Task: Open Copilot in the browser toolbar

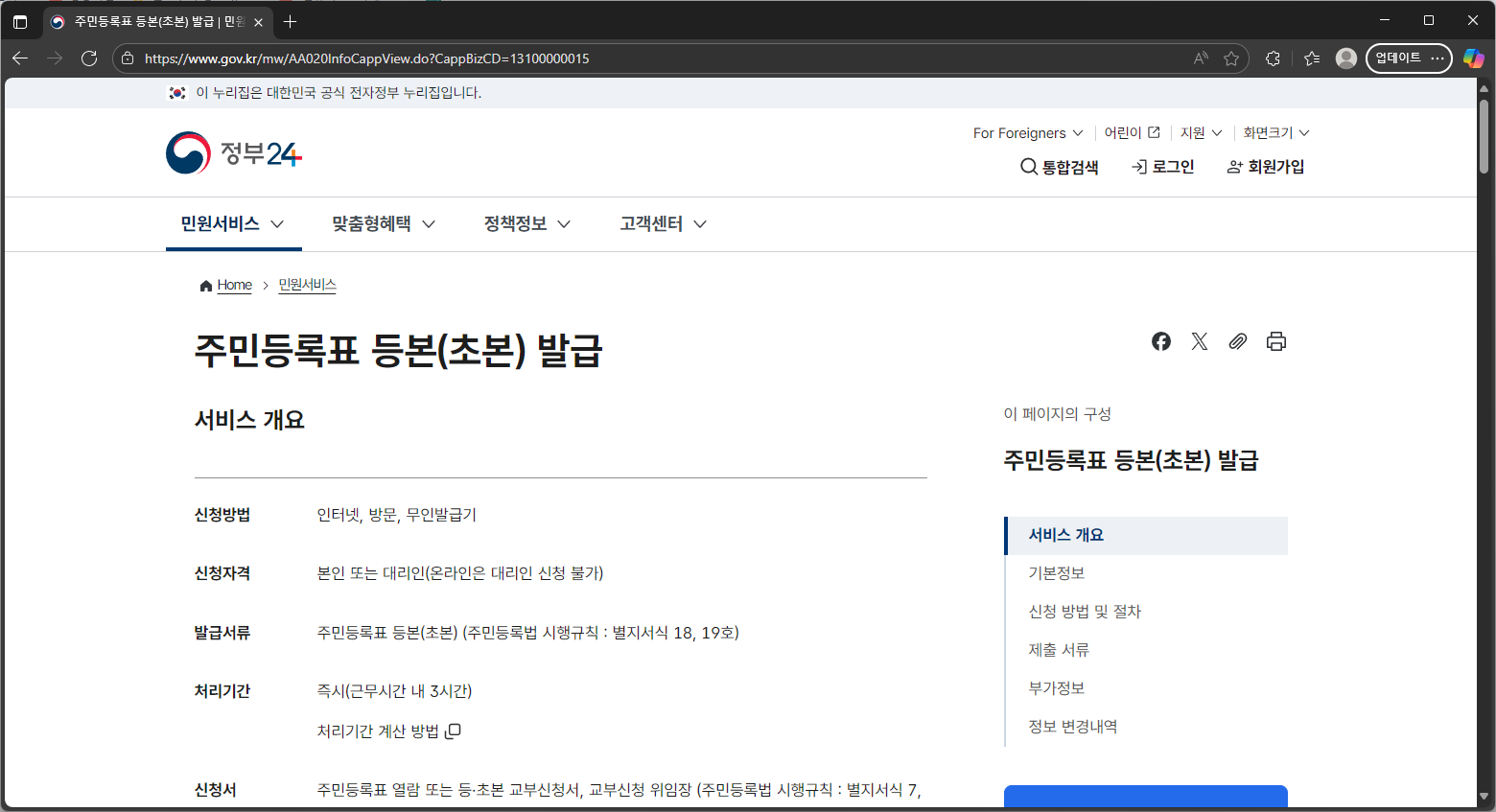Action: (1474, 58)
